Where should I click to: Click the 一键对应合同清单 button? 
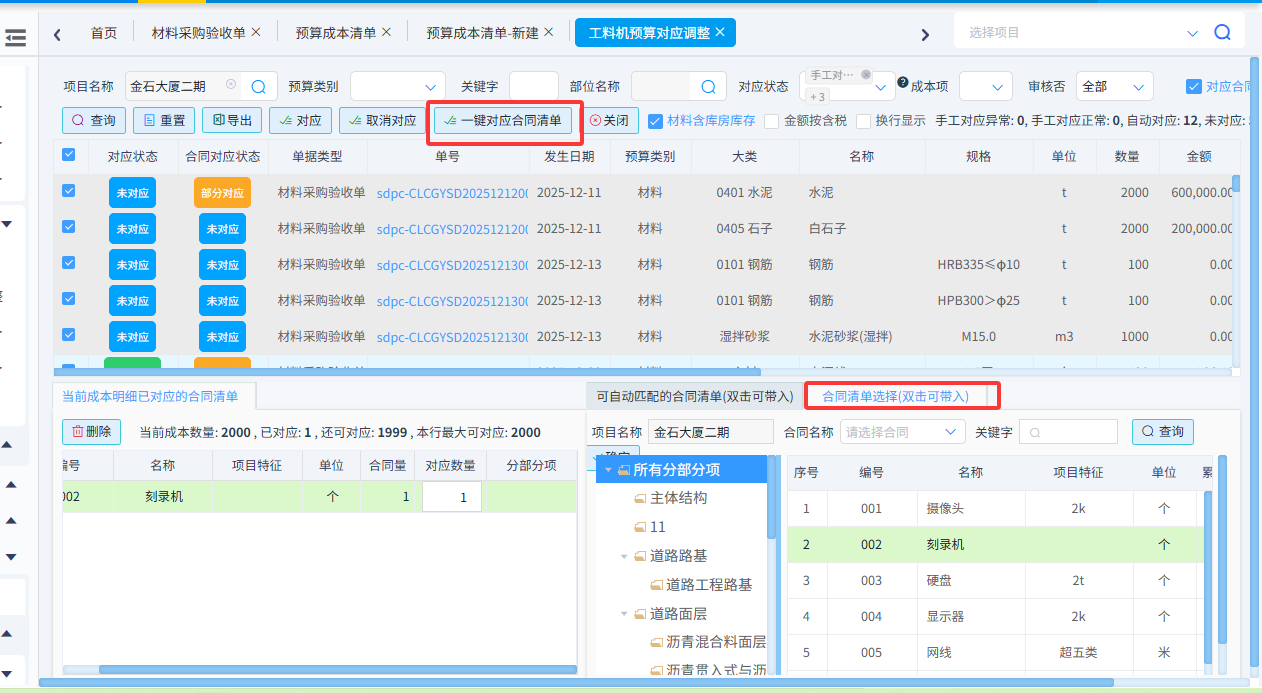point(504,120)
